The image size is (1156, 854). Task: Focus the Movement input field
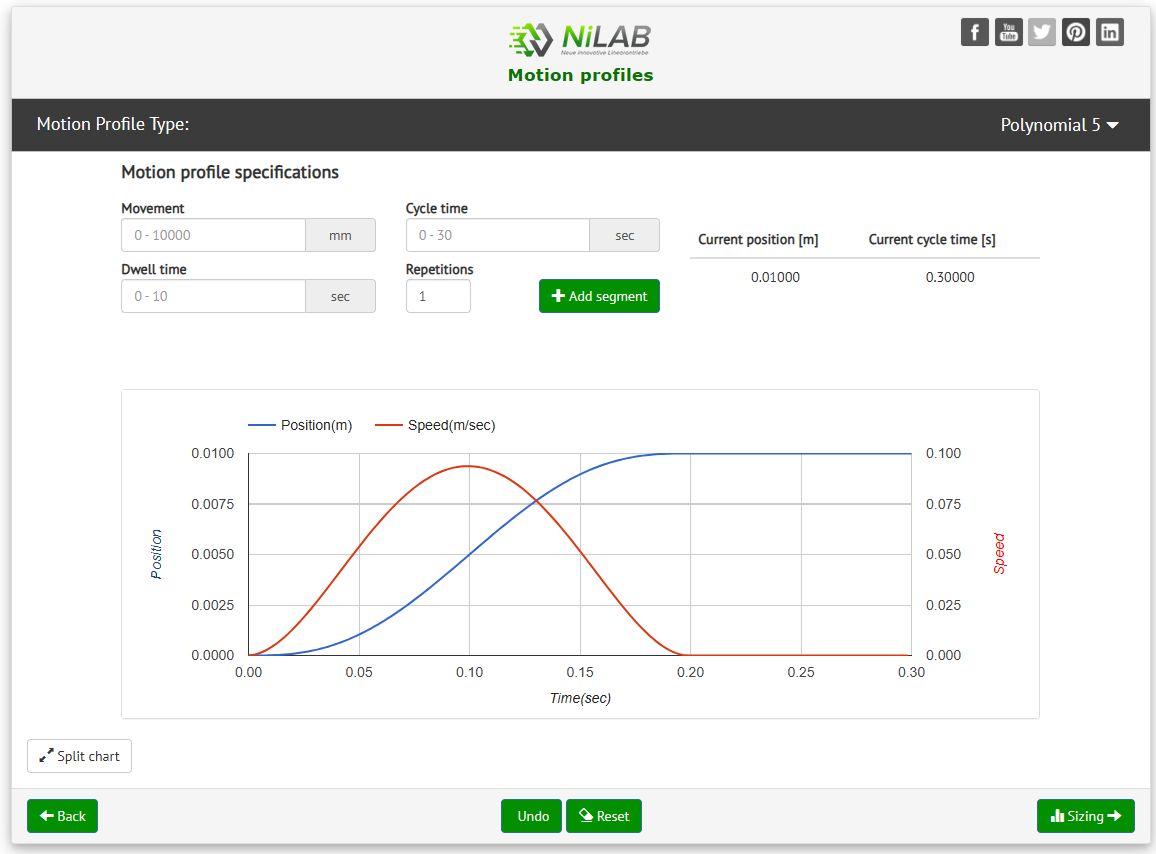click(213, 236)
